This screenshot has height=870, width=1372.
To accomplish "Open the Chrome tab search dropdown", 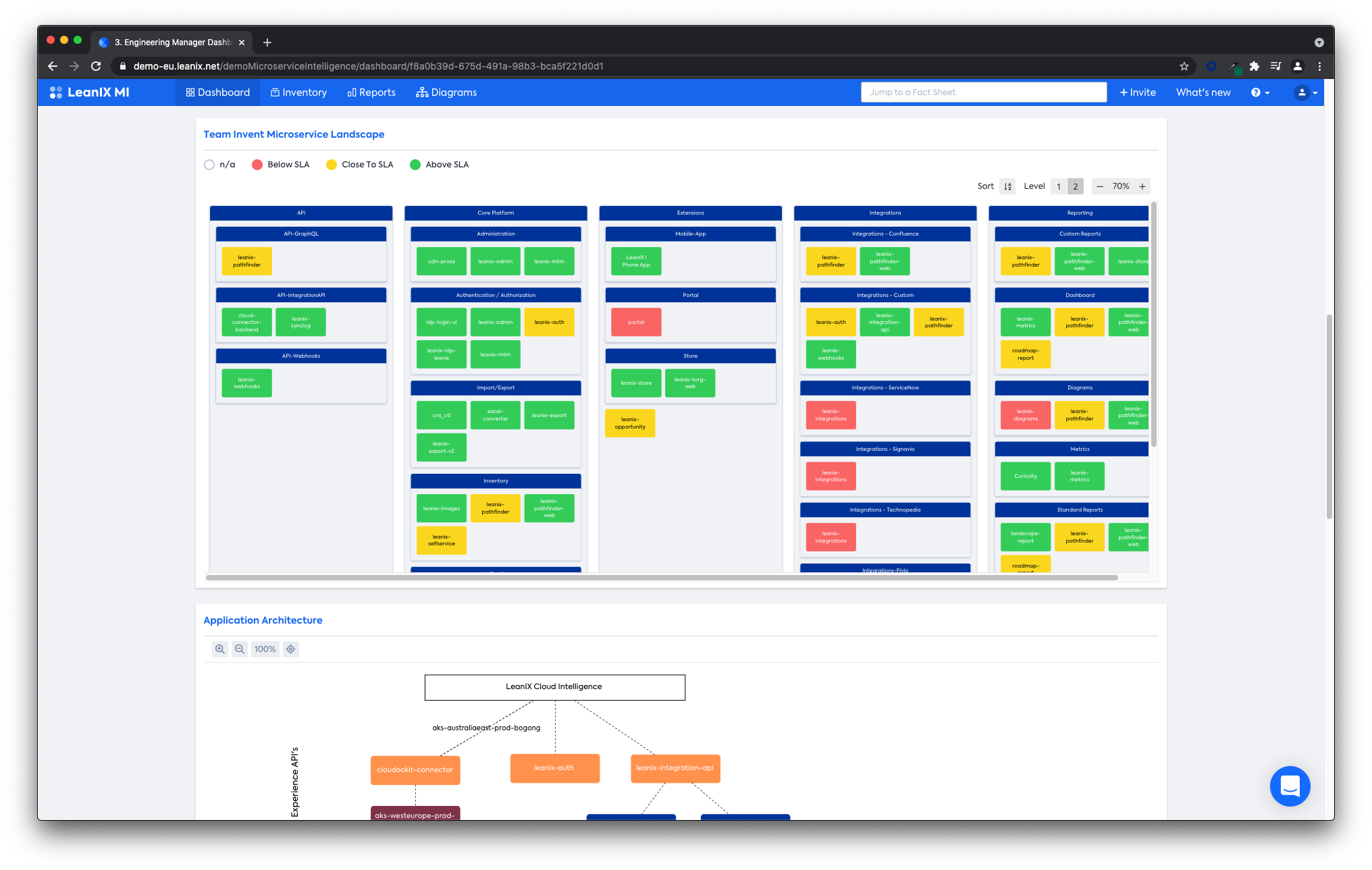I will click(x=1319, y=43).
